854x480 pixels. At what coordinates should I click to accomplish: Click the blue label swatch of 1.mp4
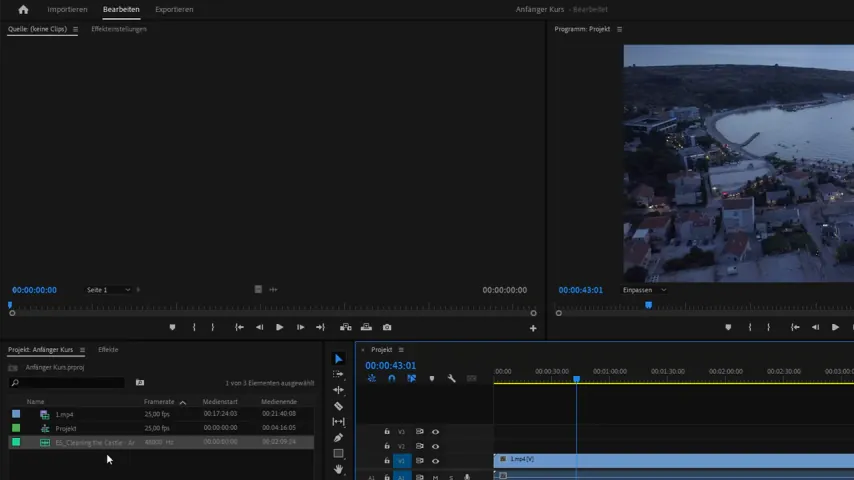coord(16,414)
